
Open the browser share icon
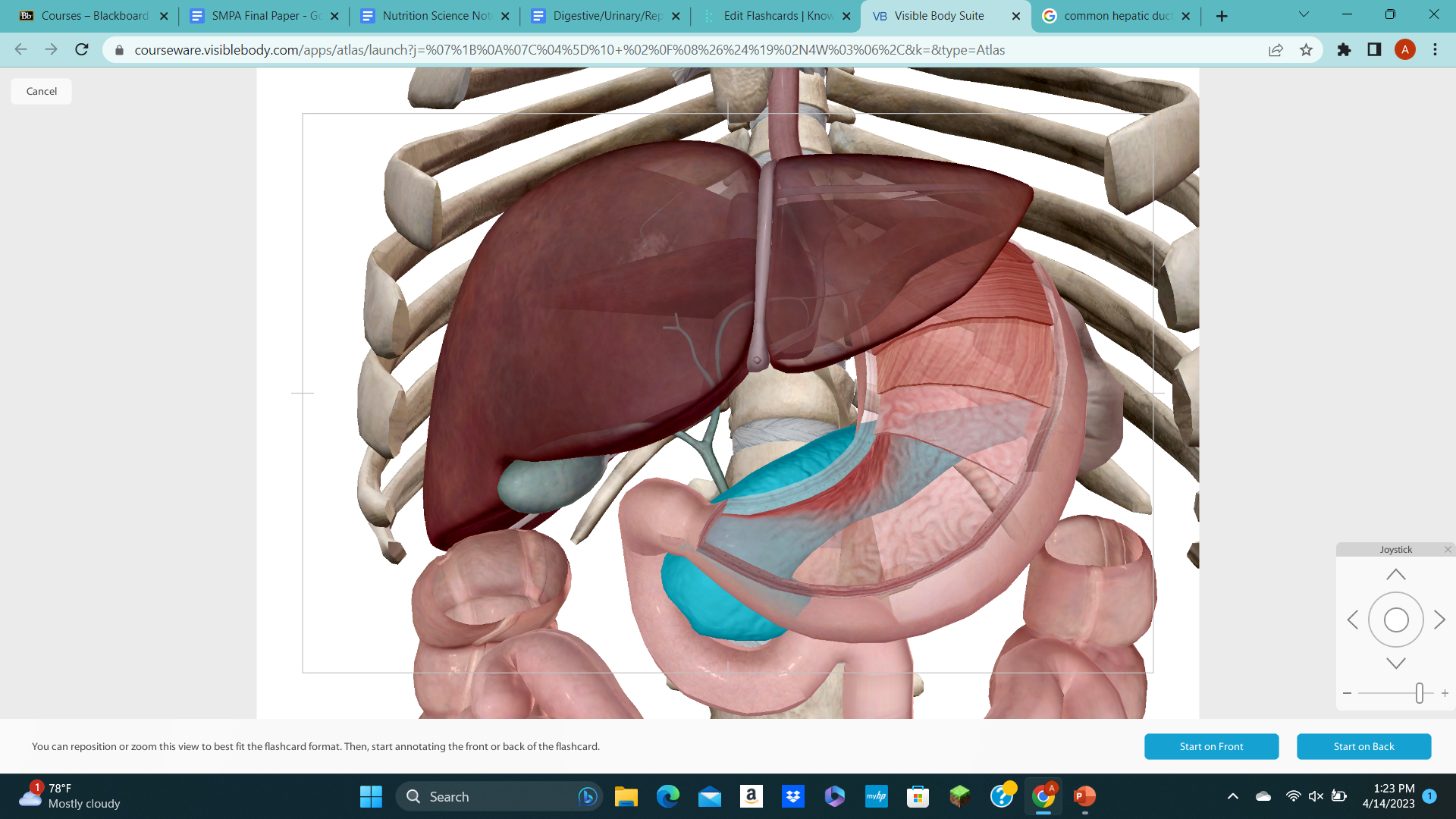pyautogui.click(x=1276, y=50)
